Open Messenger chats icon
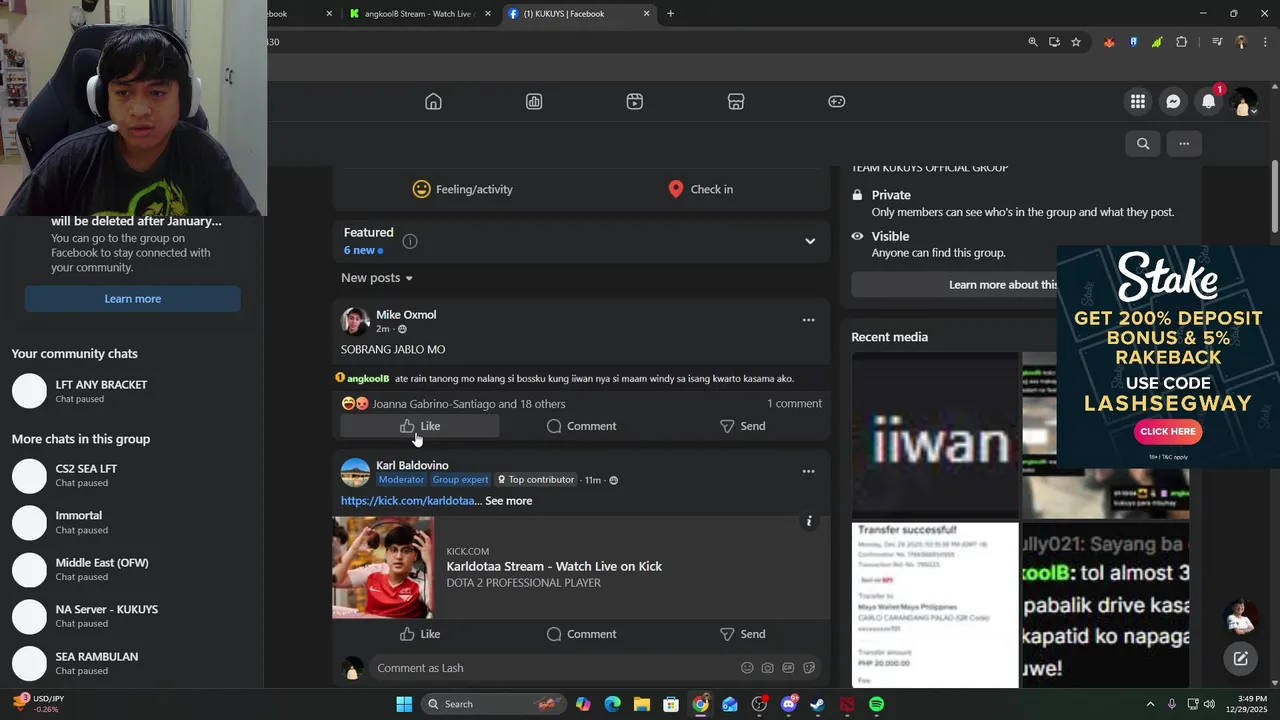Screen dimensions: 1280x720 (x=1173, y=101)
